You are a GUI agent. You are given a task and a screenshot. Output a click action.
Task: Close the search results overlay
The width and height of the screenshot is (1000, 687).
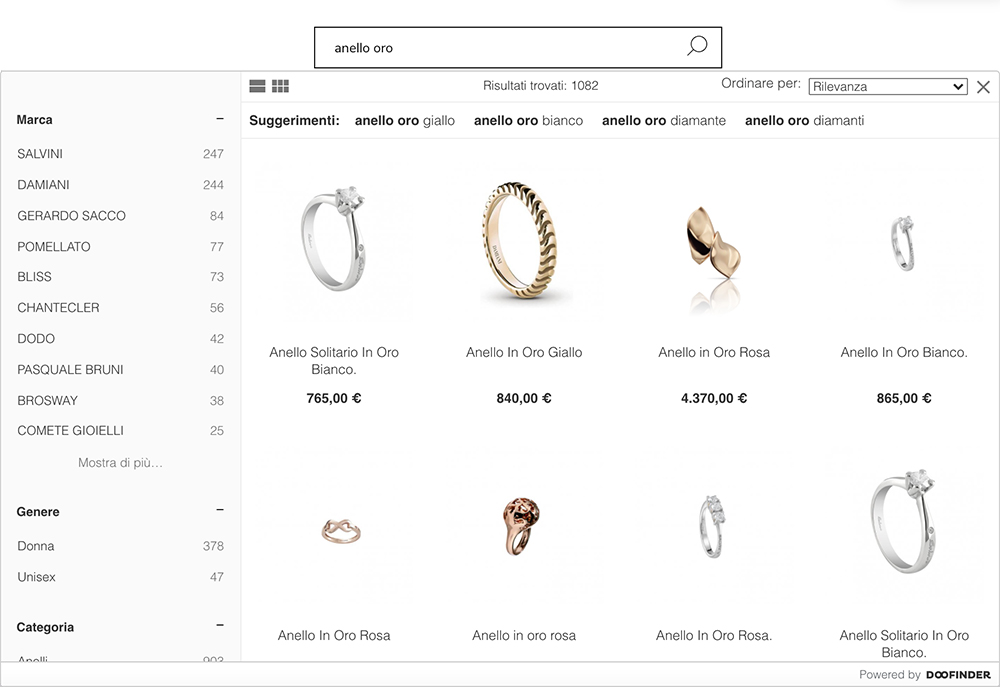[983, 87]
